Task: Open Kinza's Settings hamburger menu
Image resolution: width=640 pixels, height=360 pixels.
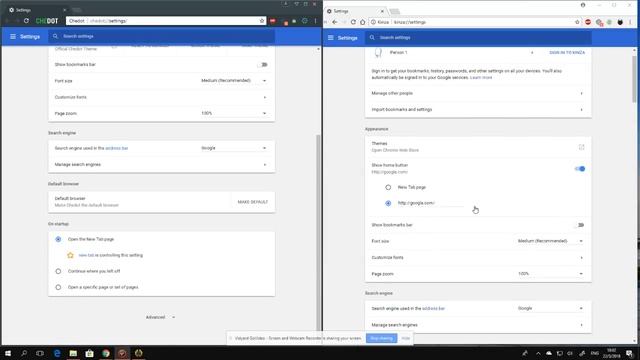Action: click(x=331, y=38)
